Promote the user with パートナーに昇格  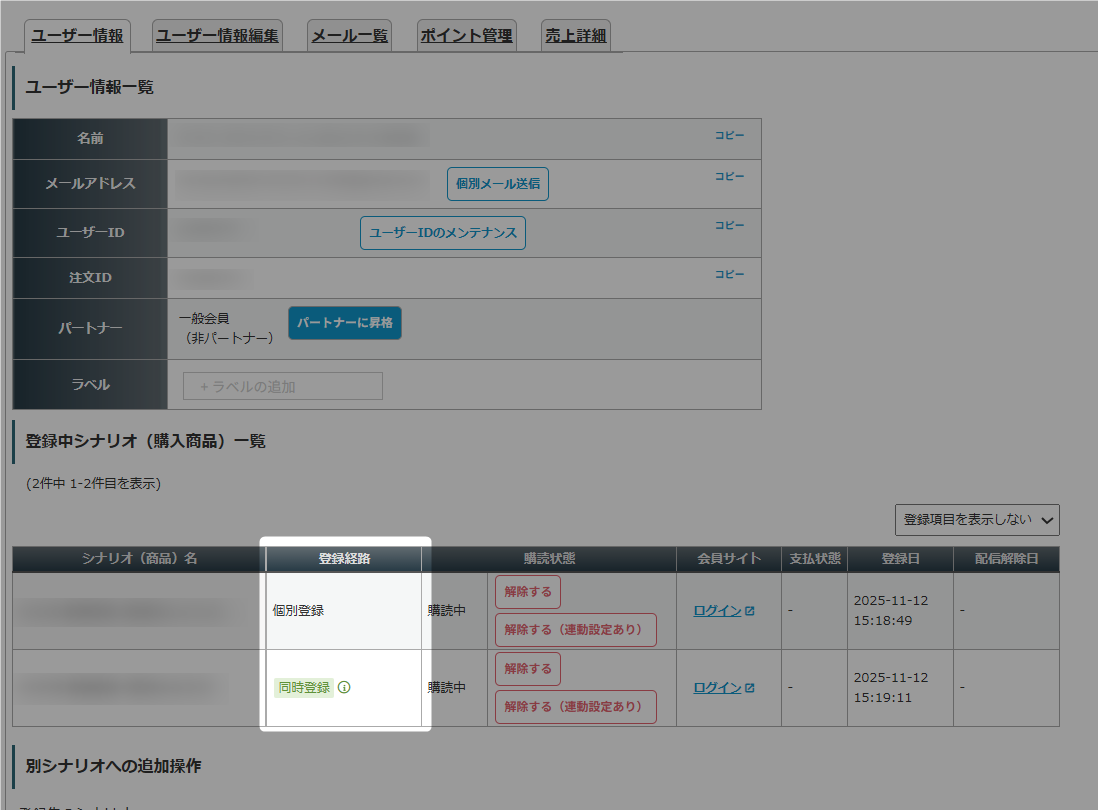click(x=345, y=323)
